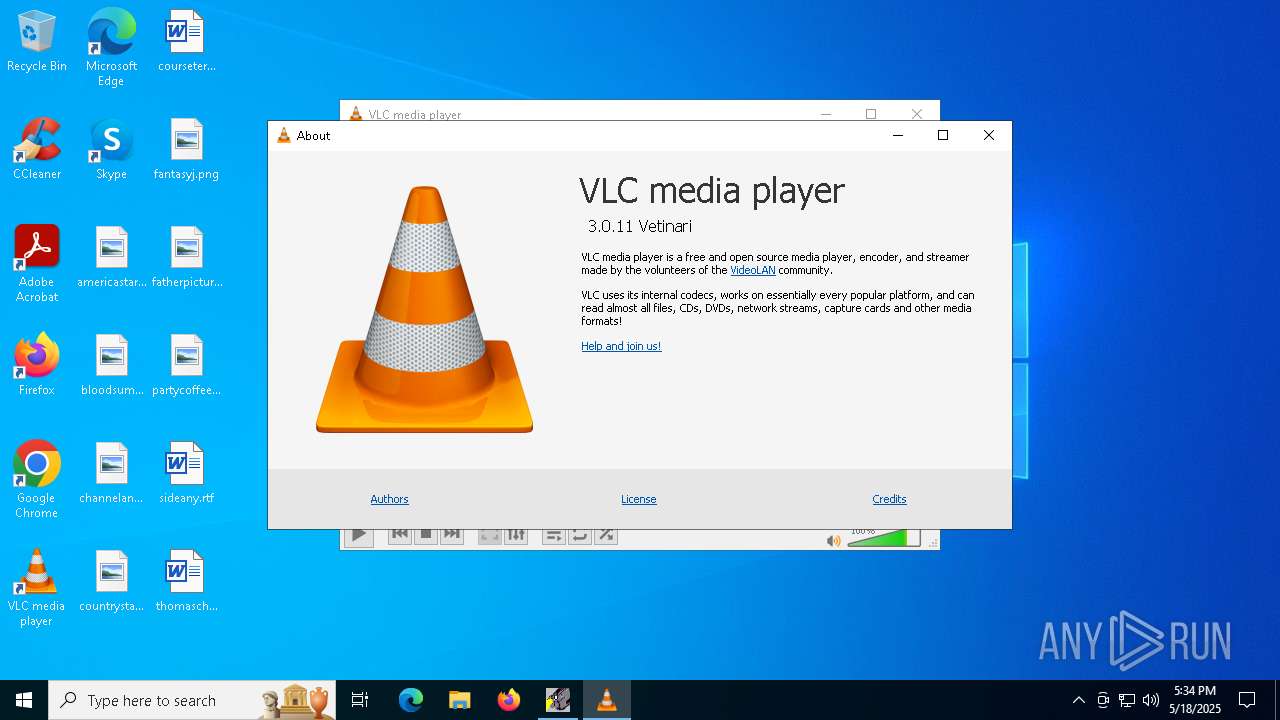Click the About dialog title bar cone icon

click(x=284, y=136)
